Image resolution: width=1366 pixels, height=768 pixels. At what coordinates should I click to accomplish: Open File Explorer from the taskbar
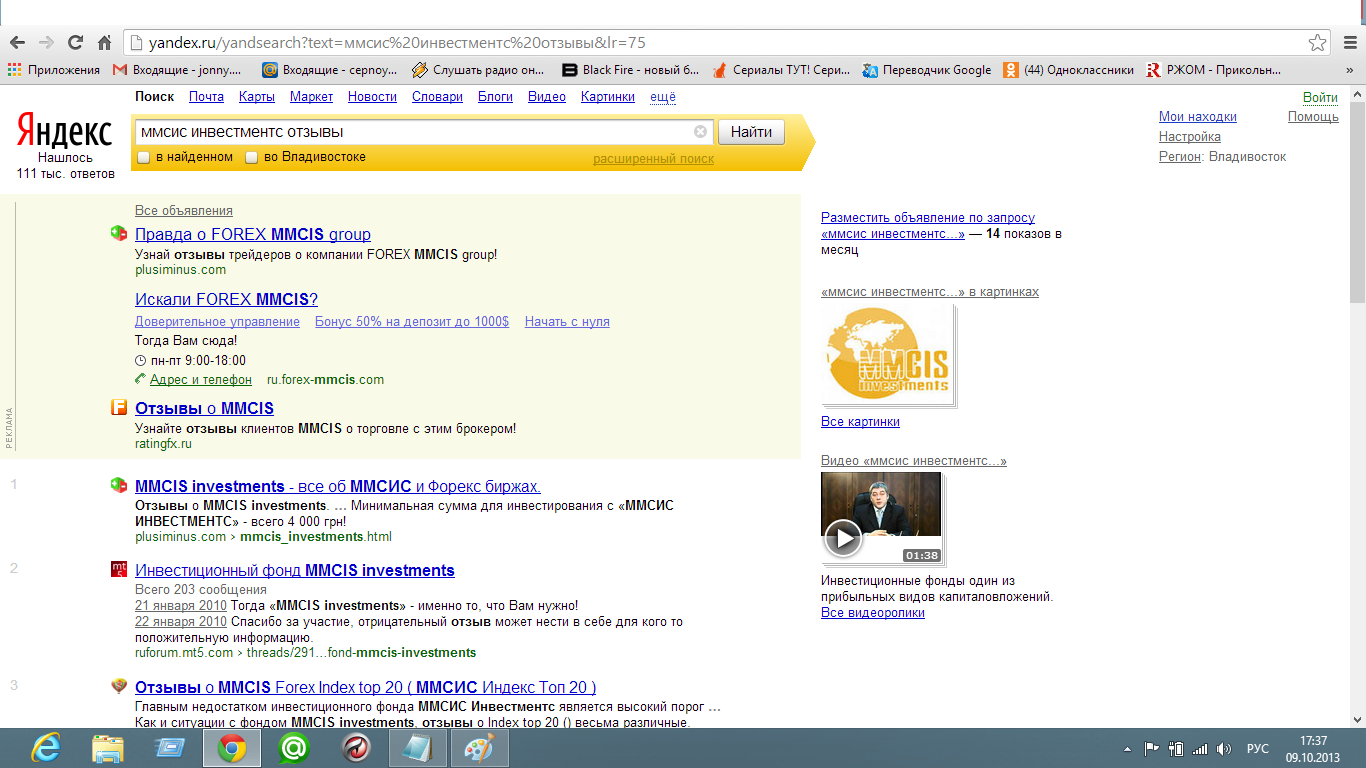point(107,748)
